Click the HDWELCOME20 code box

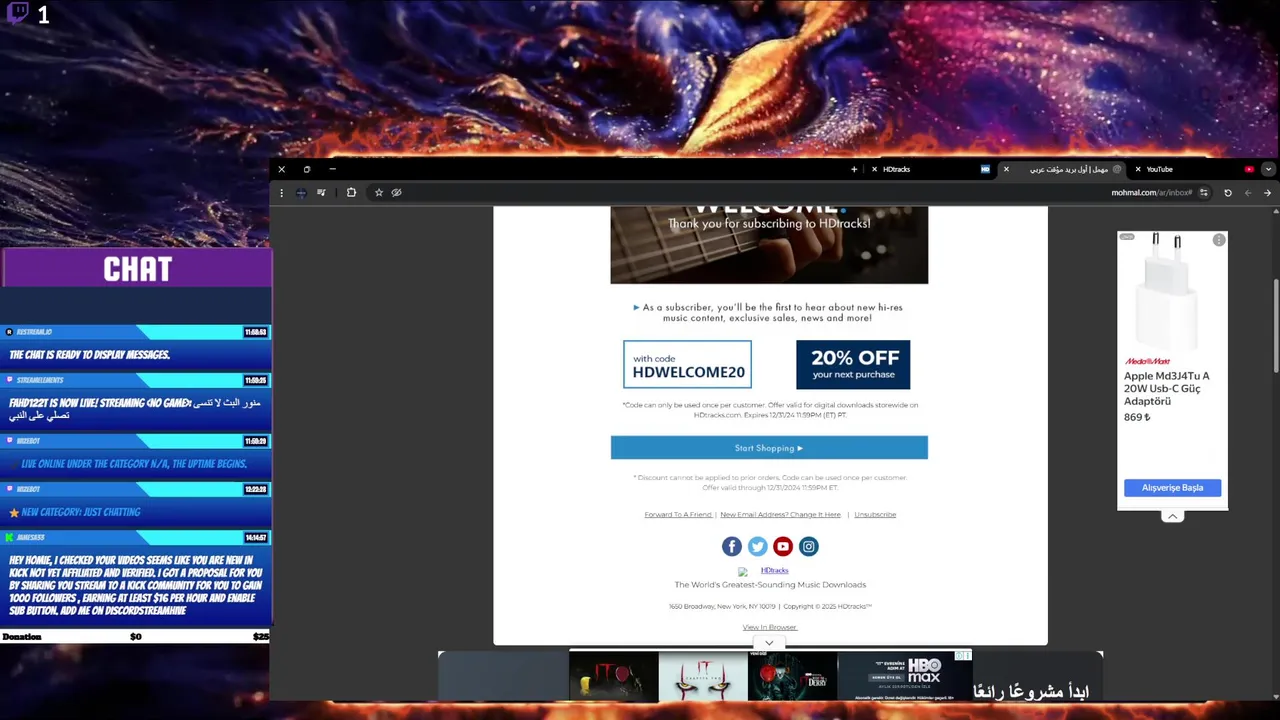click(x=688, y=364)
